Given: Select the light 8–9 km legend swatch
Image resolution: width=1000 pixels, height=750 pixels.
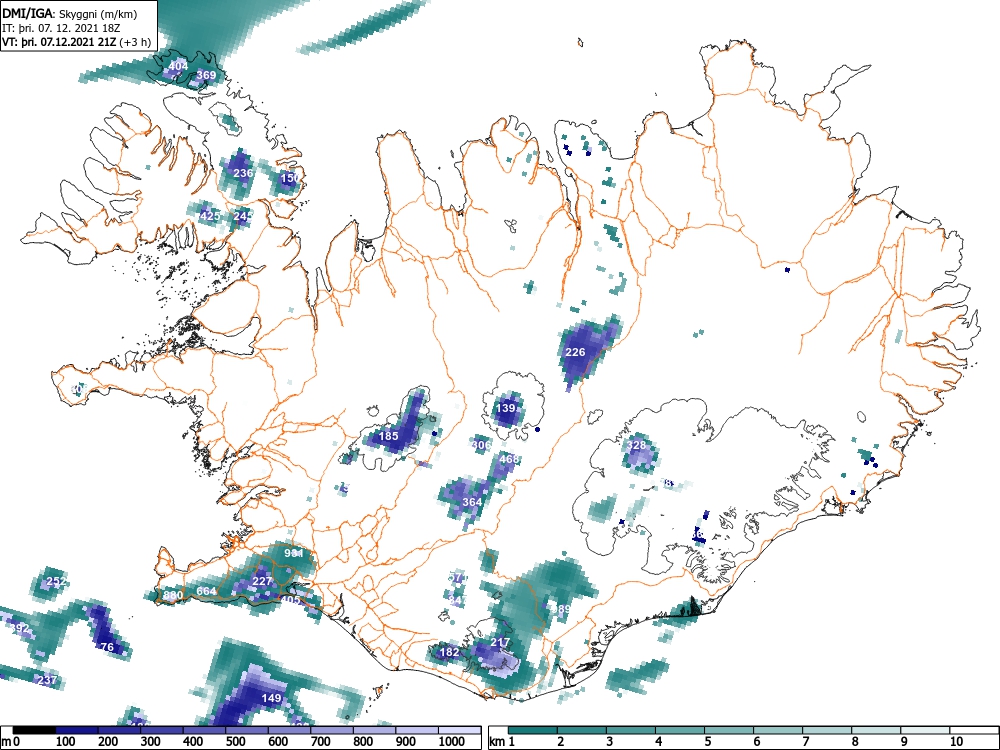Looking at the screenshot, I should point(876,730).
